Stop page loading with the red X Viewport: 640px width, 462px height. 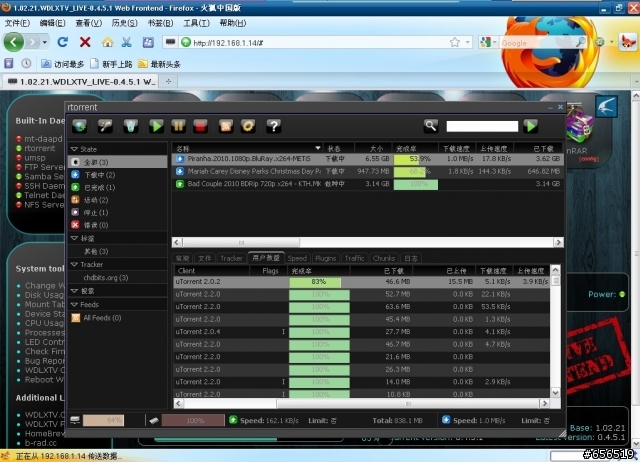[85, 42]
